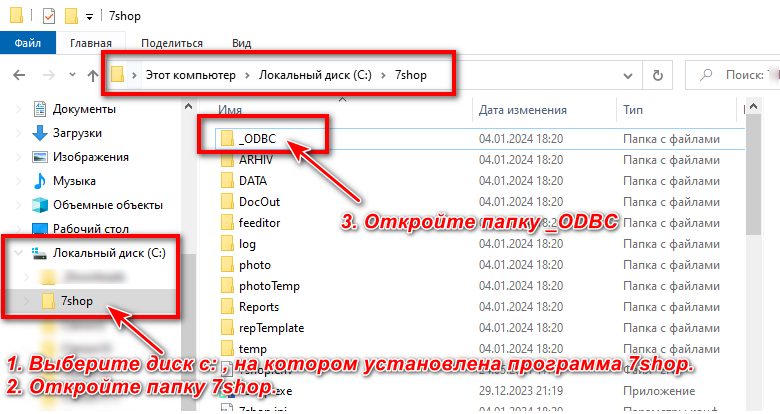Viewport: 780px width, 414px height.
Task: Go up one folder level
Action: pyautogui.click(x=93, y=75)
